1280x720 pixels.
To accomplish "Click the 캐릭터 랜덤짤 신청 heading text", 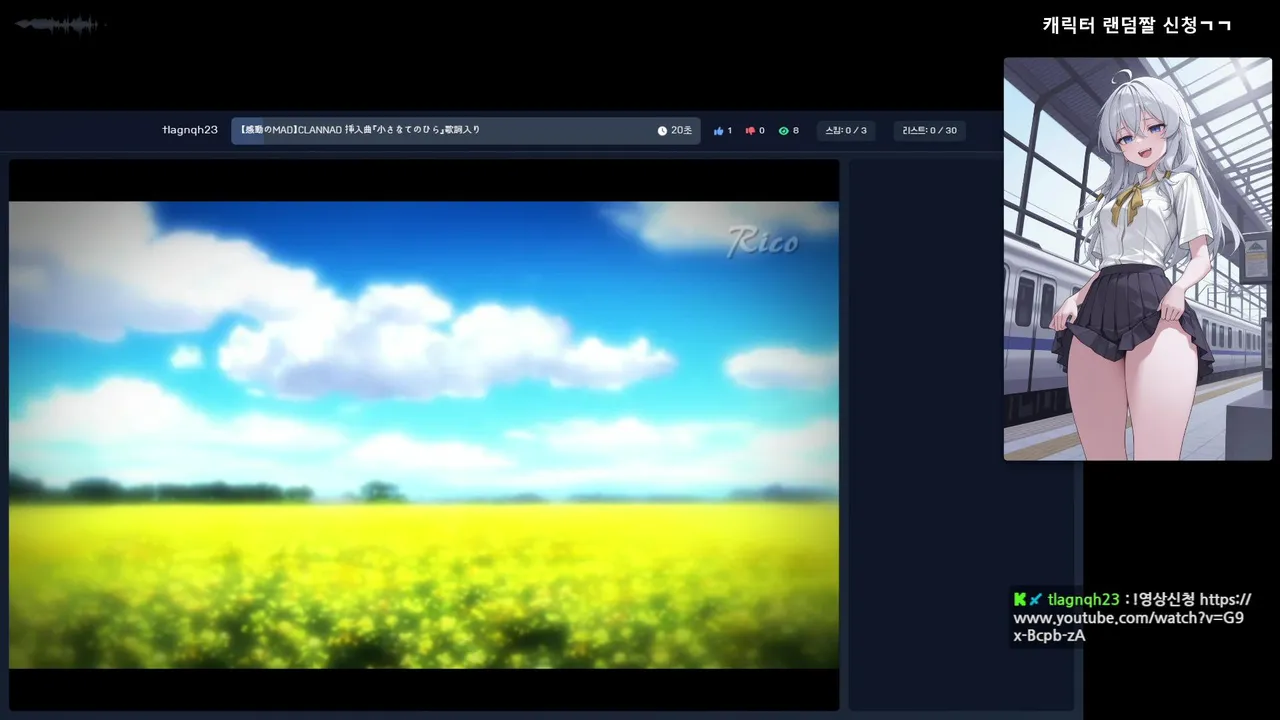I will 1137,26.
